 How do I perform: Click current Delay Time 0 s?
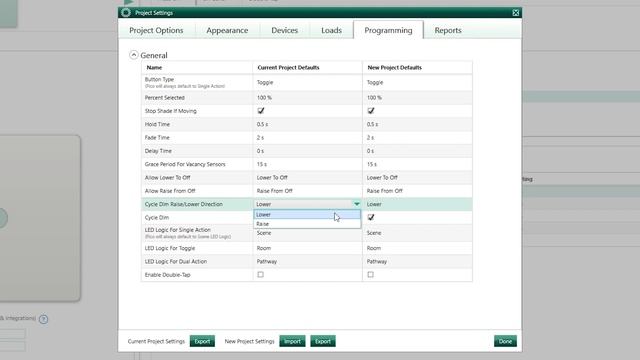point(260,151)
